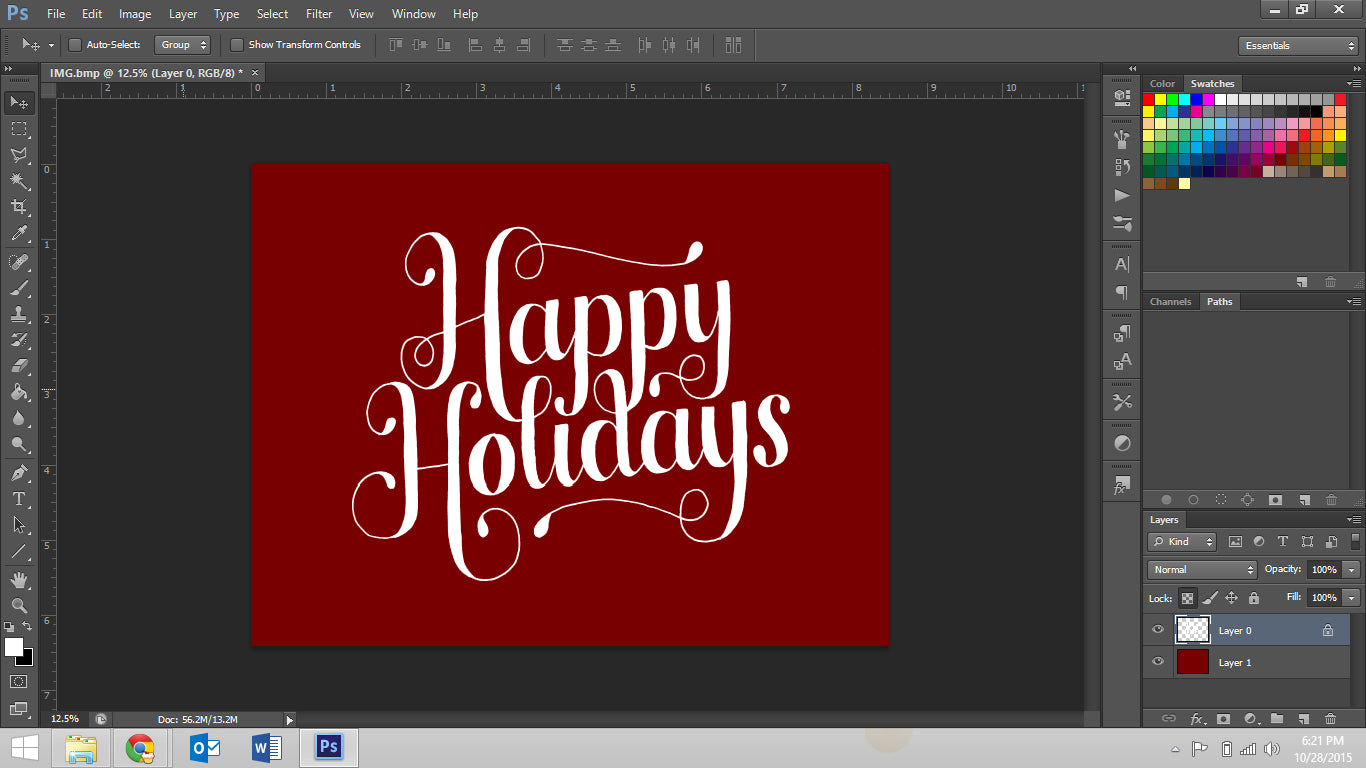
Task: Create a new layer from the Layers panel
Action: click(x=1303, y=718)
